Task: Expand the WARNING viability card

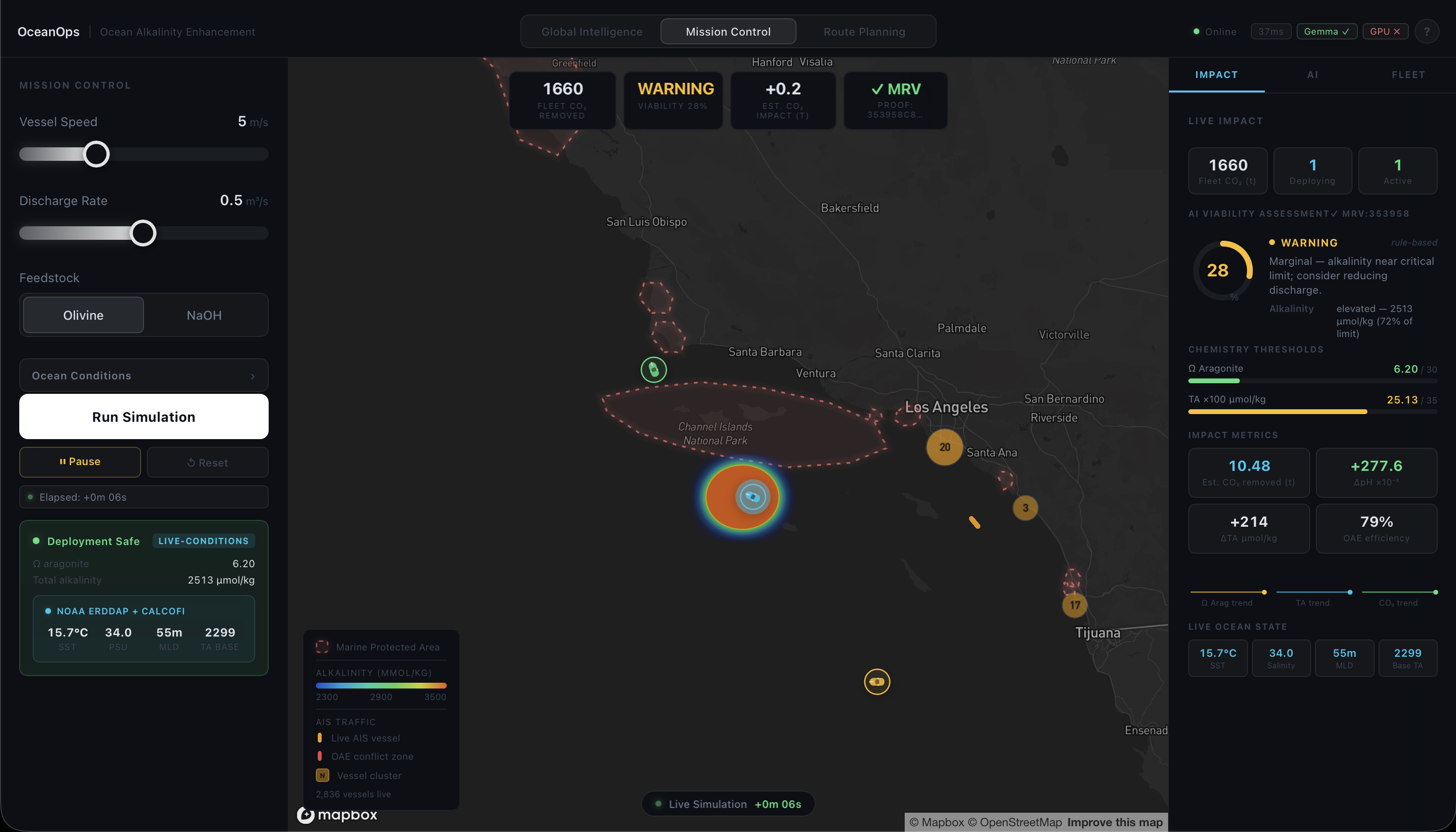Action: 673,101
